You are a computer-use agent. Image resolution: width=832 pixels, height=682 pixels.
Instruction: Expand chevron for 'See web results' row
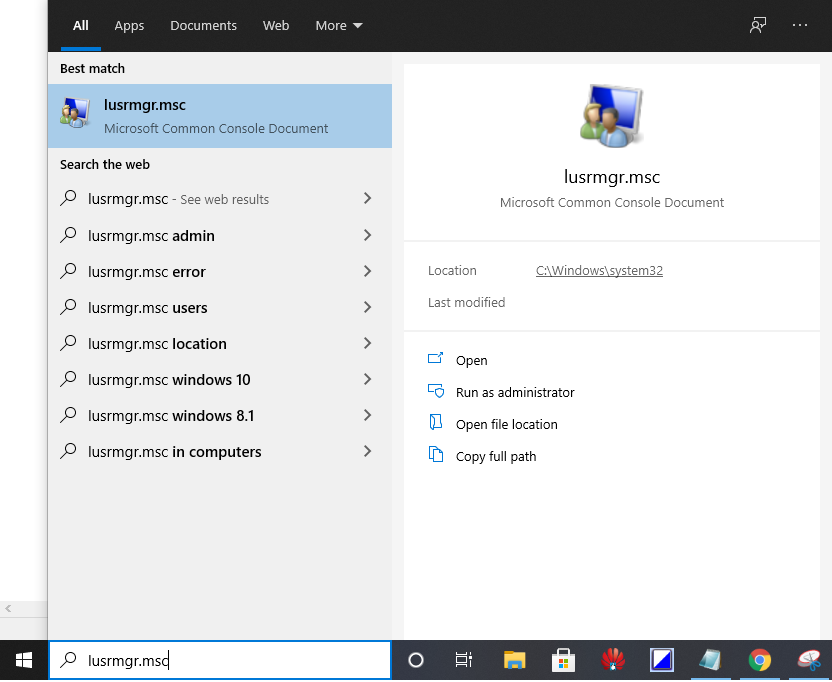coord(367,198)
